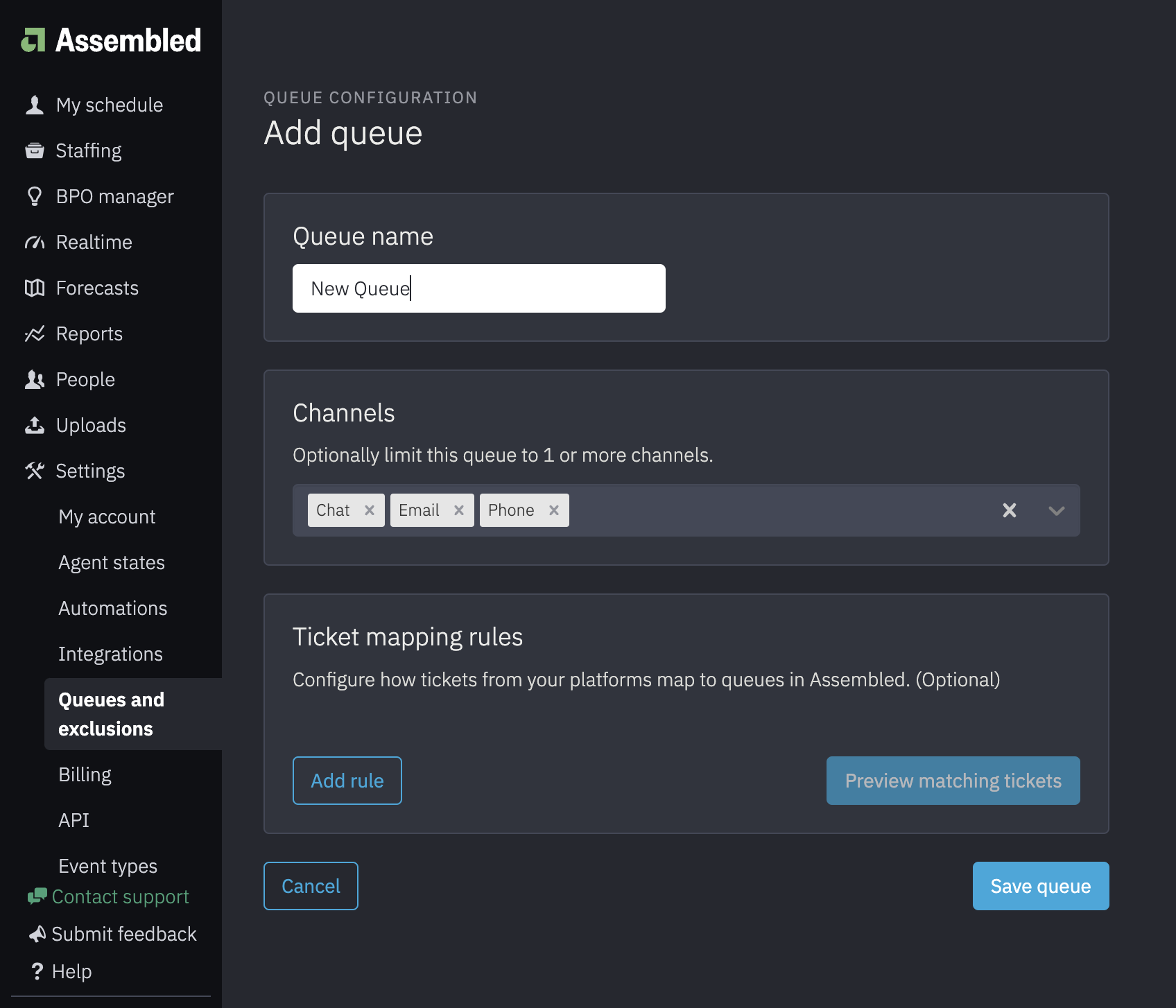The width and height of the screenshot is (1176, 1008).
Task: Open Forecasts page
Action: point(97,288)
